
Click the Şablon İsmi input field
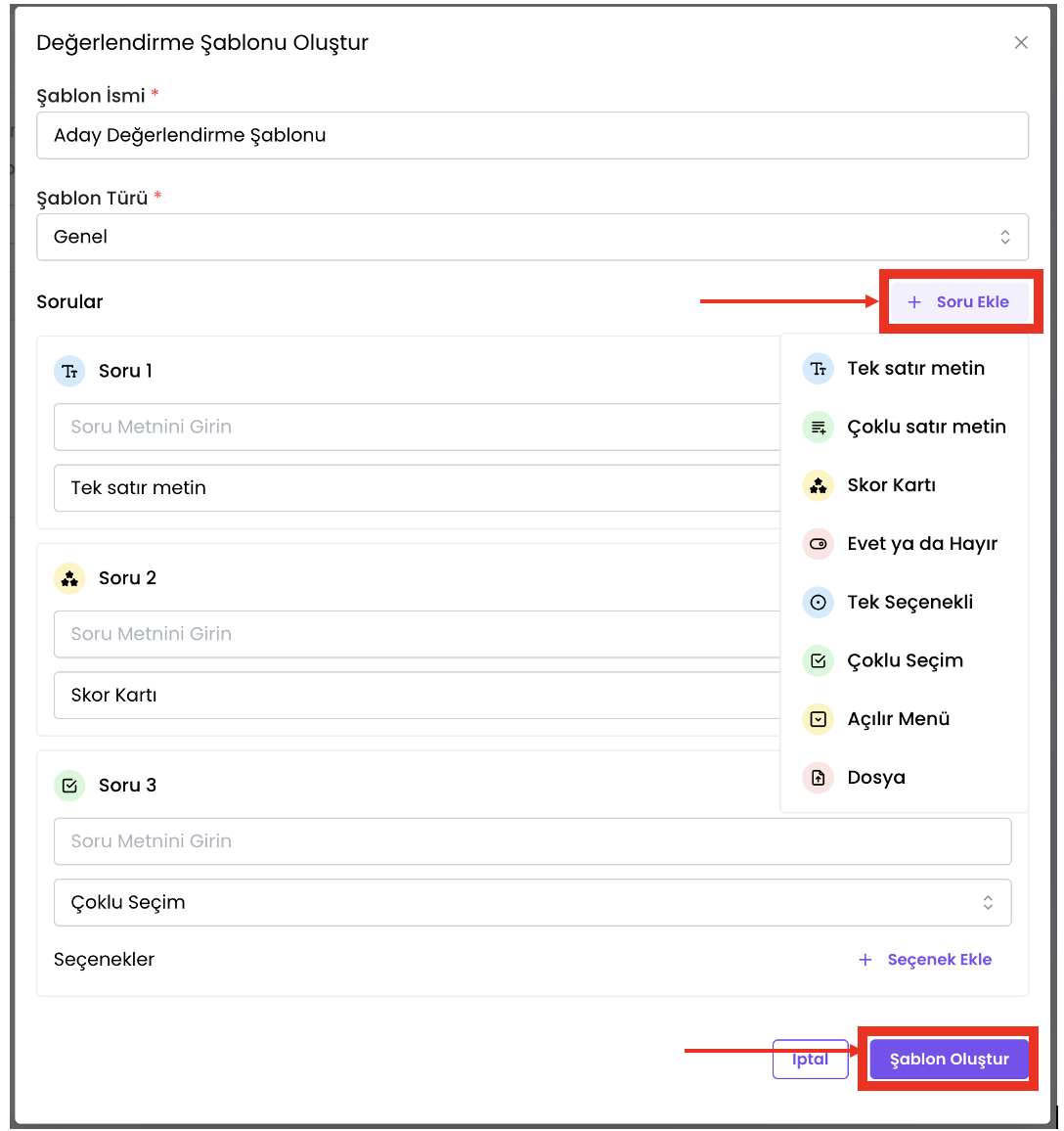pos(532,135)
